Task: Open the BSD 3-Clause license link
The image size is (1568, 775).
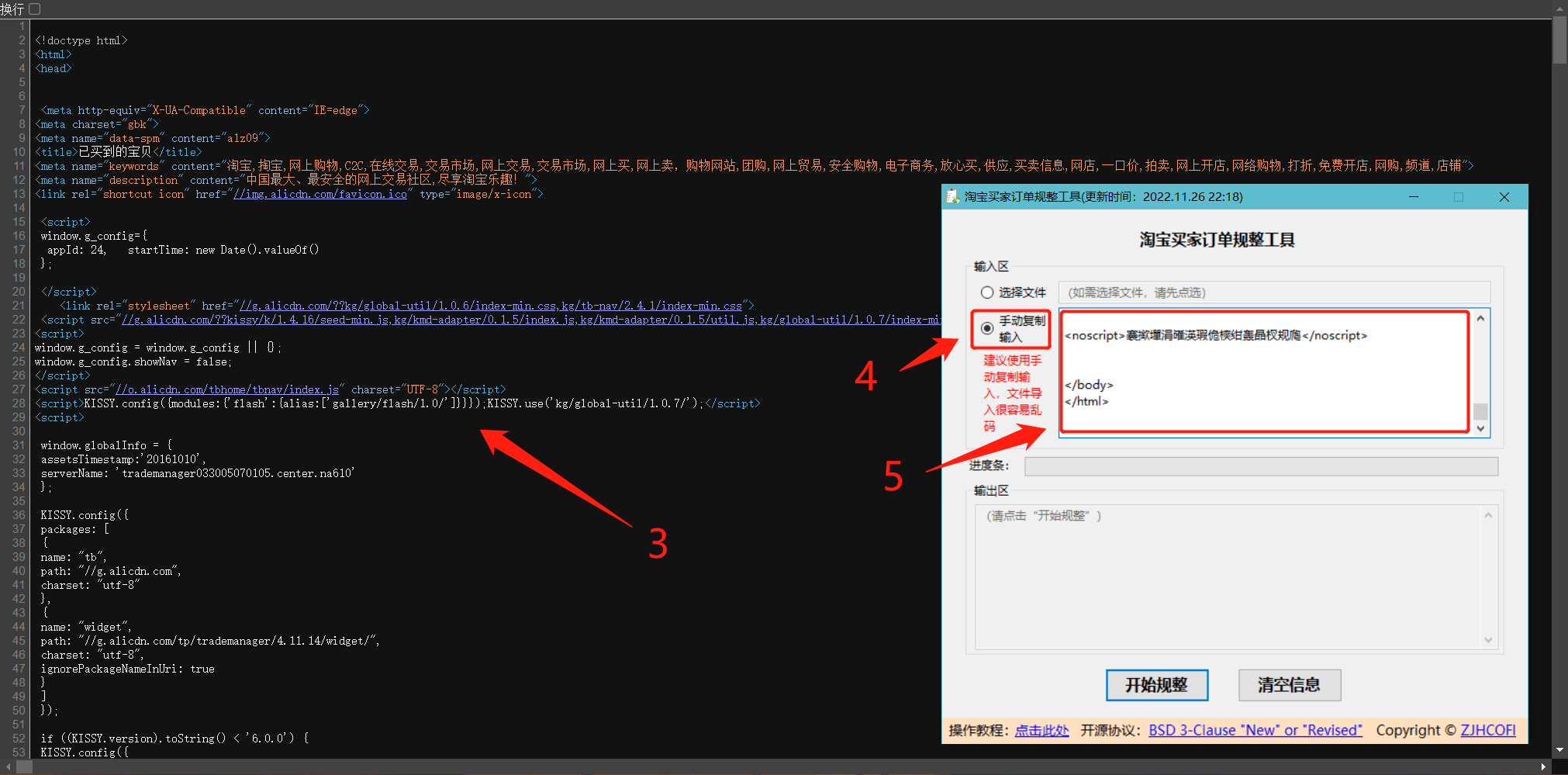Action: 1255,730
